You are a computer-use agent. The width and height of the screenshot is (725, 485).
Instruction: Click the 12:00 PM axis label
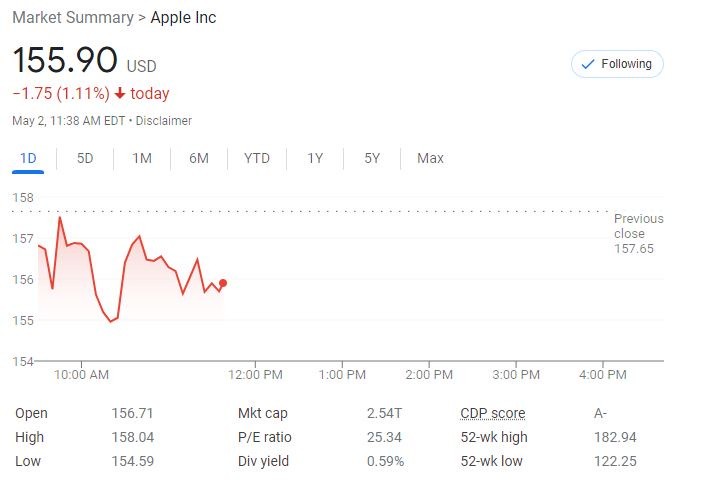tap(256, 375)
